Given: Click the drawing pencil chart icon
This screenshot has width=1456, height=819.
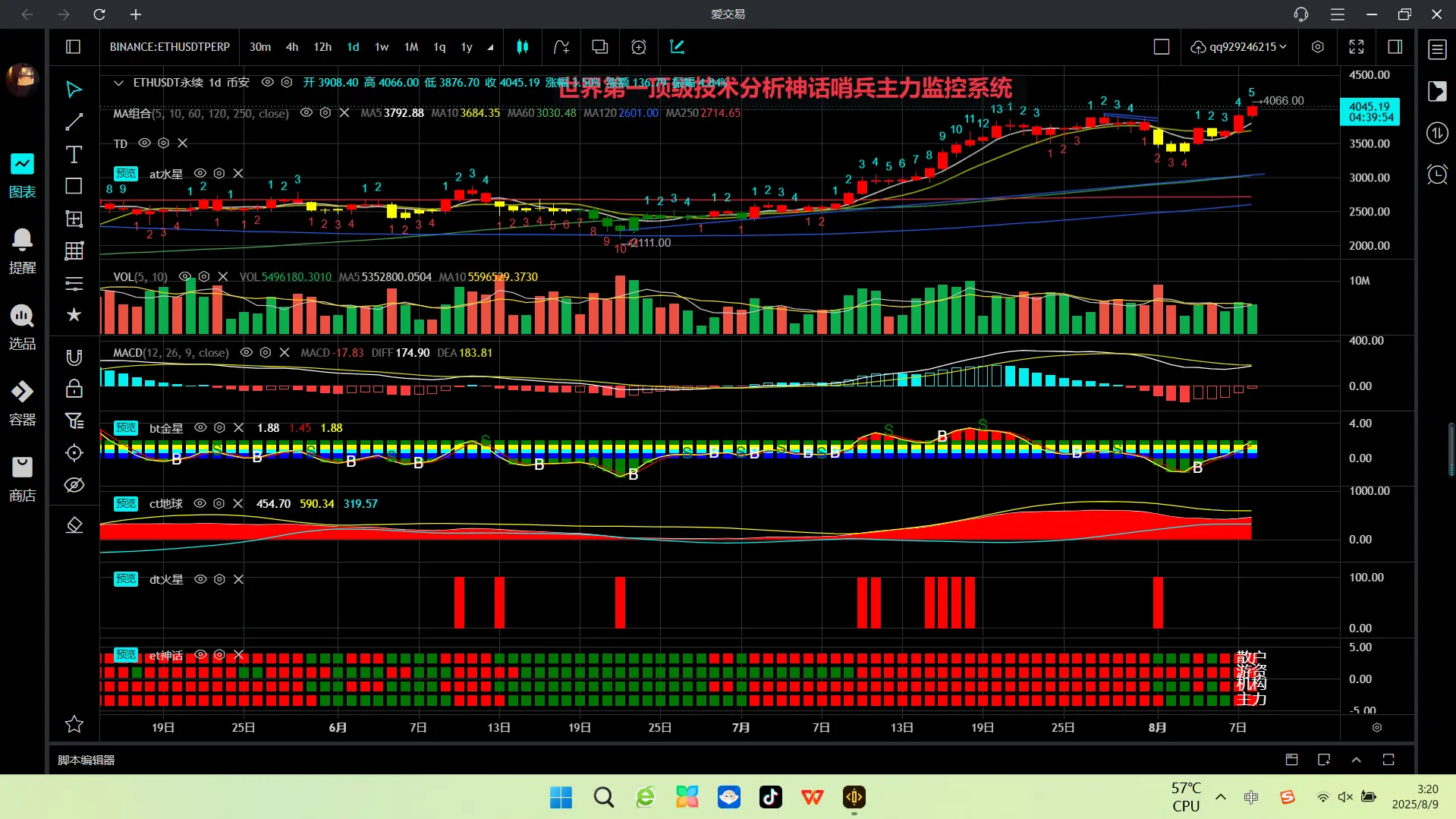Looking at the screenshot, I should (x=678, y=47).
